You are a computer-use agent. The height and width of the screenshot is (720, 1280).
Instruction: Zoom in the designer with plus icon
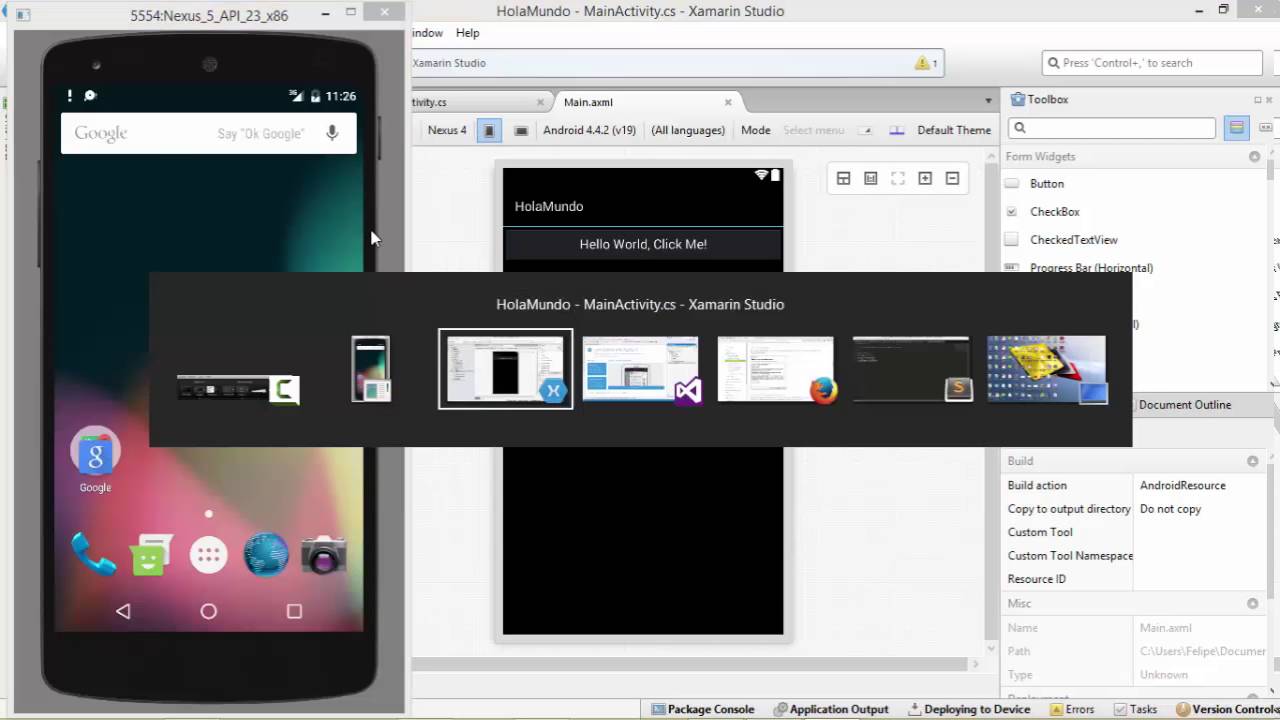[925, 178]
